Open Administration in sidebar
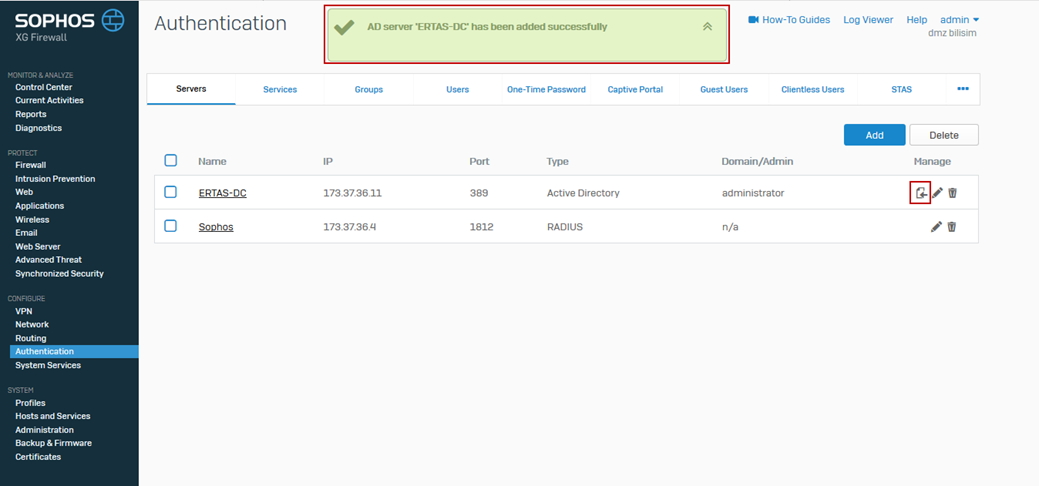Viewport: 1039px width, 486px height. coord(44,430)
